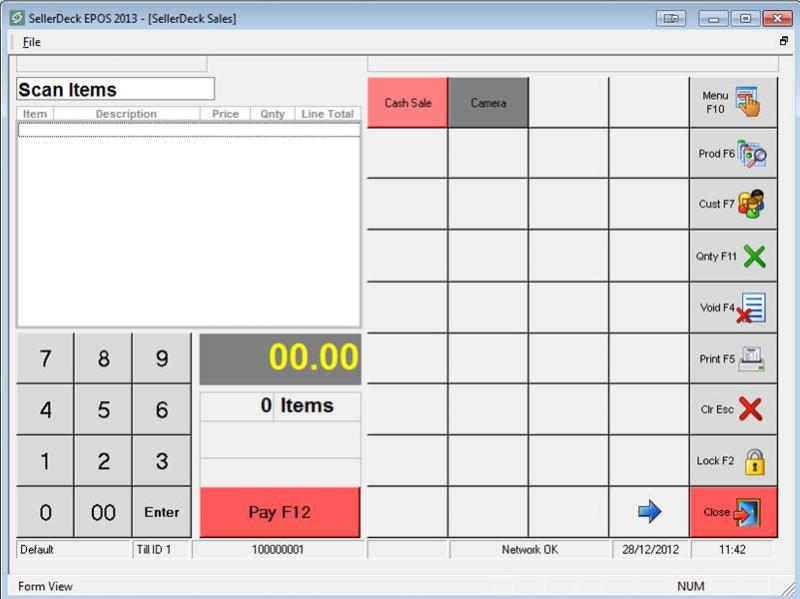Open the File menu

click(x=32, y=42)
